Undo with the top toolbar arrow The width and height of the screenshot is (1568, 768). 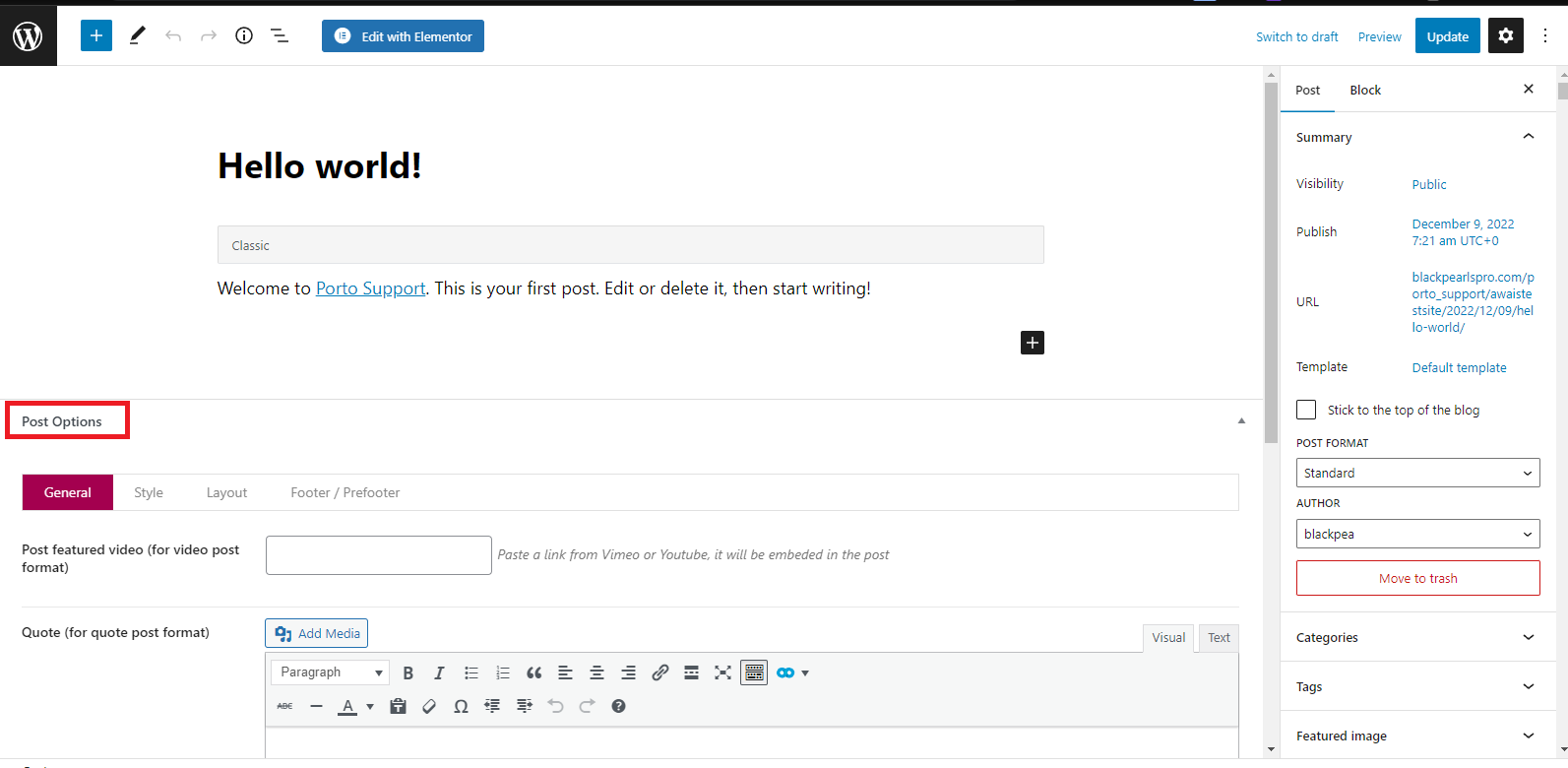coord(173,36)
